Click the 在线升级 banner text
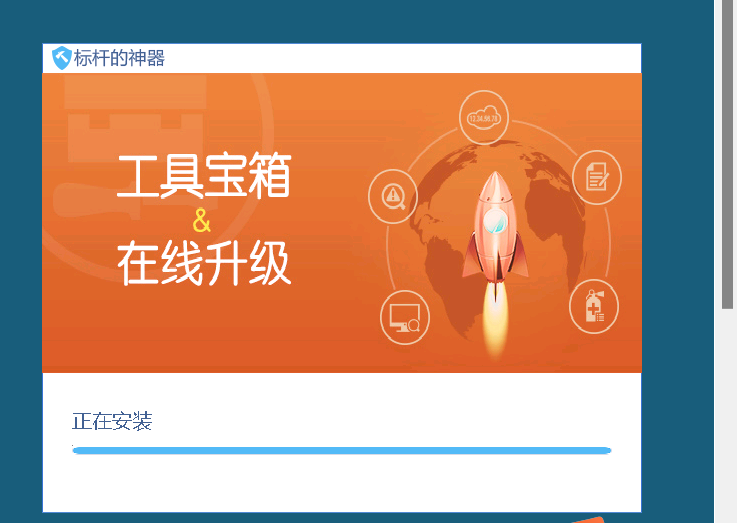 [x=204, y=263]
